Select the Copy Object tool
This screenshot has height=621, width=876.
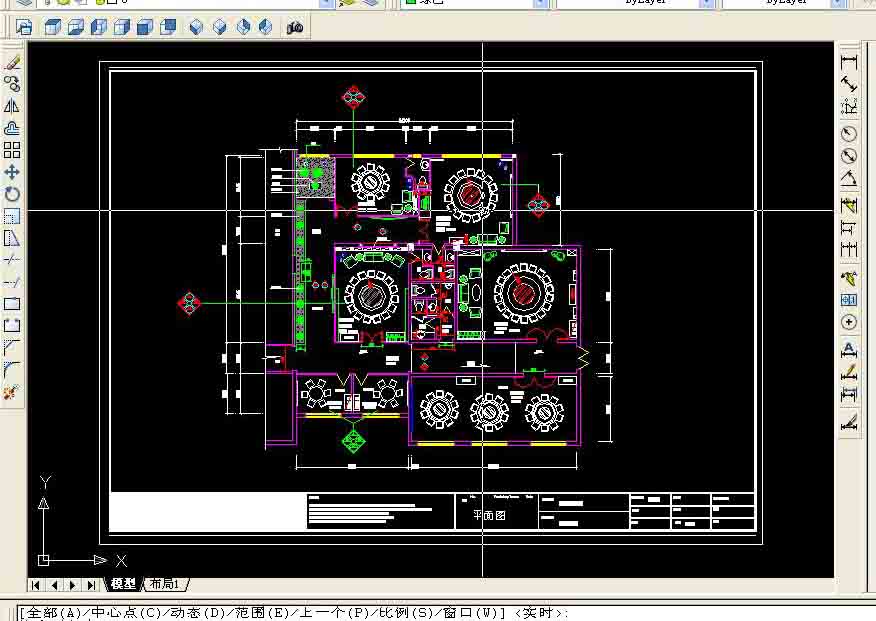click(x=12, y=84)
